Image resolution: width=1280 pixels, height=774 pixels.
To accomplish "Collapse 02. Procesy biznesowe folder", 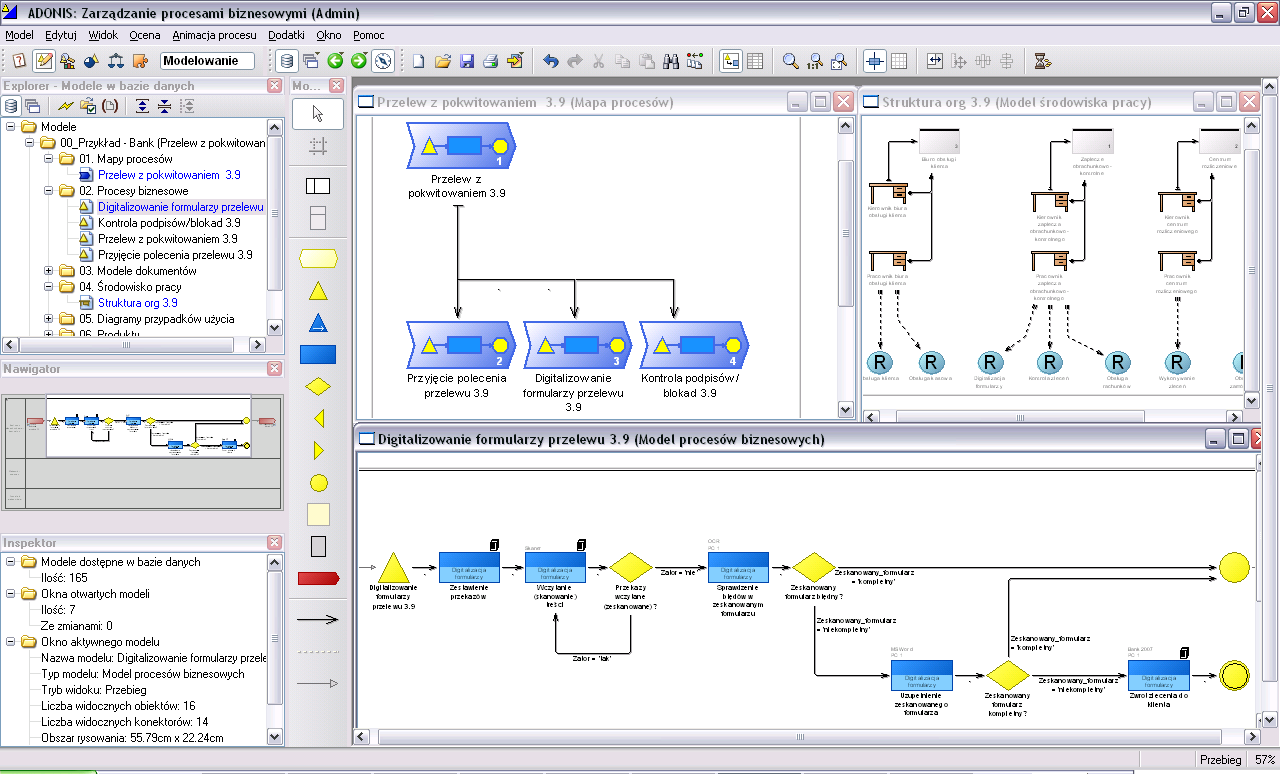I will coord(49,191).
